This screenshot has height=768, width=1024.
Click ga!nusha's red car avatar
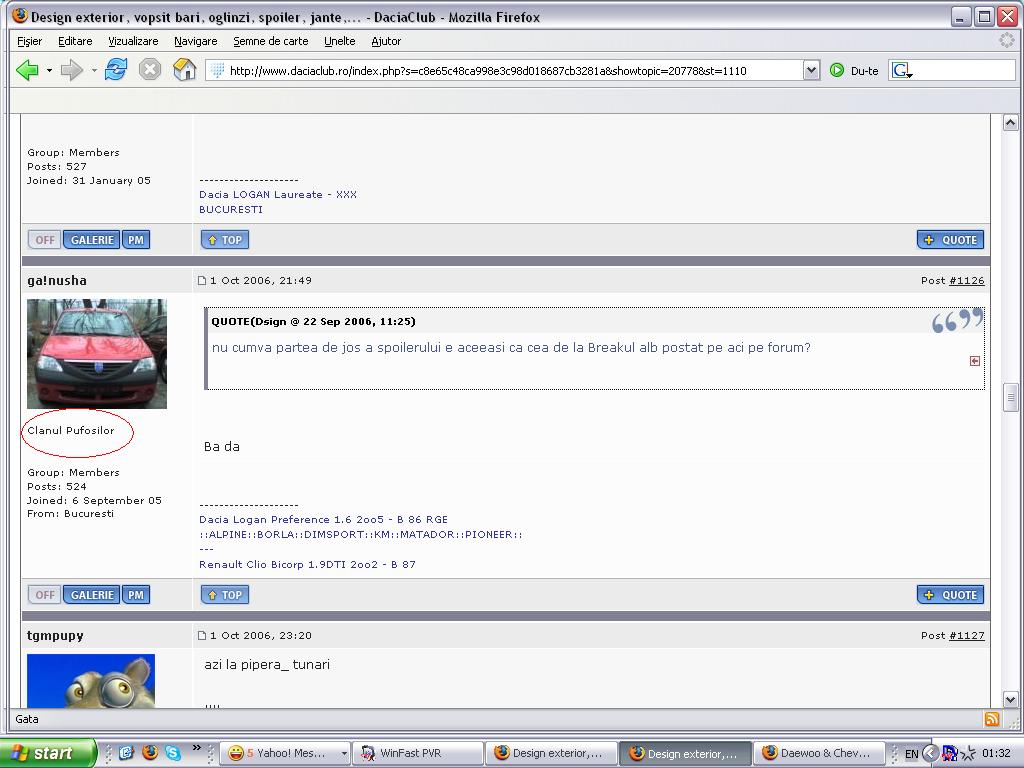[97, 354]
